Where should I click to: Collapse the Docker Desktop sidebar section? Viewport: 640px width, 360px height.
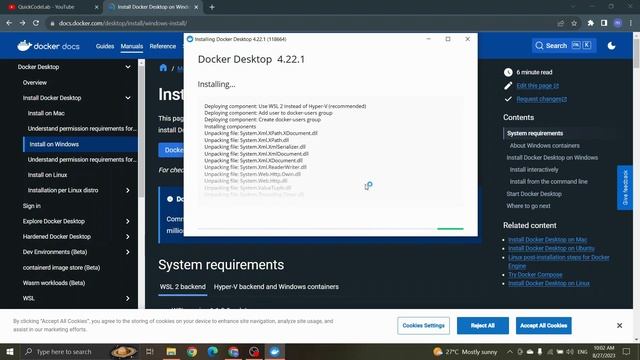(128, 67)
